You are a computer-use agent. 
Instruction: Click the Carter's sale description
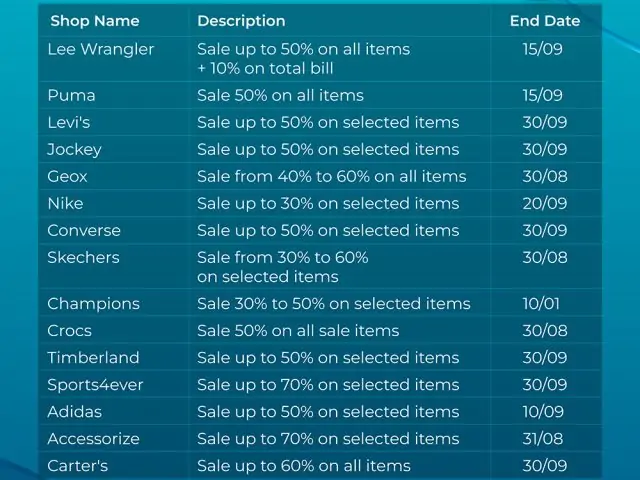coord(304,466)
